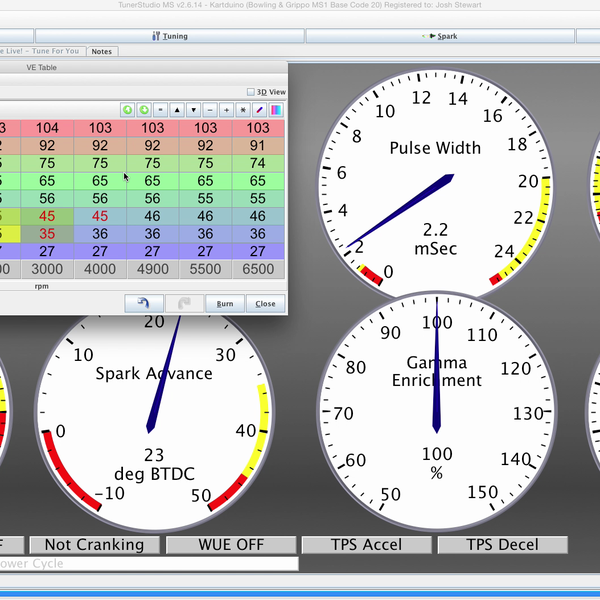Open the Tuning menu
The image size is (600, 600).
[x=170, y=36]
